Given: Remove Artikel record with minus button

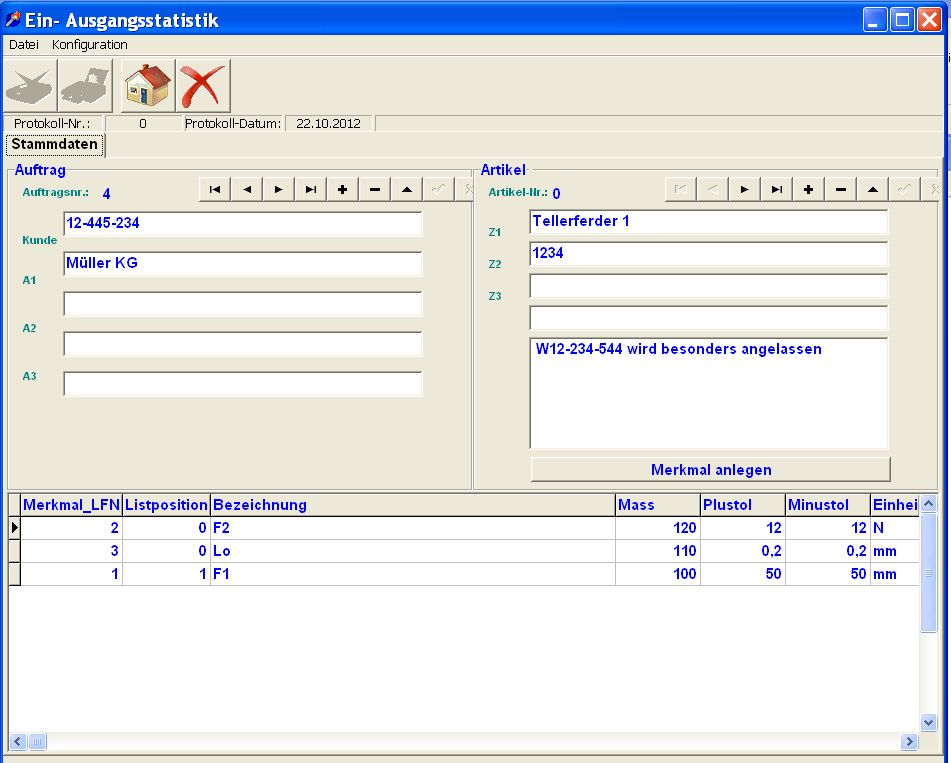Looking at the screenshot, I should point(840,190).
